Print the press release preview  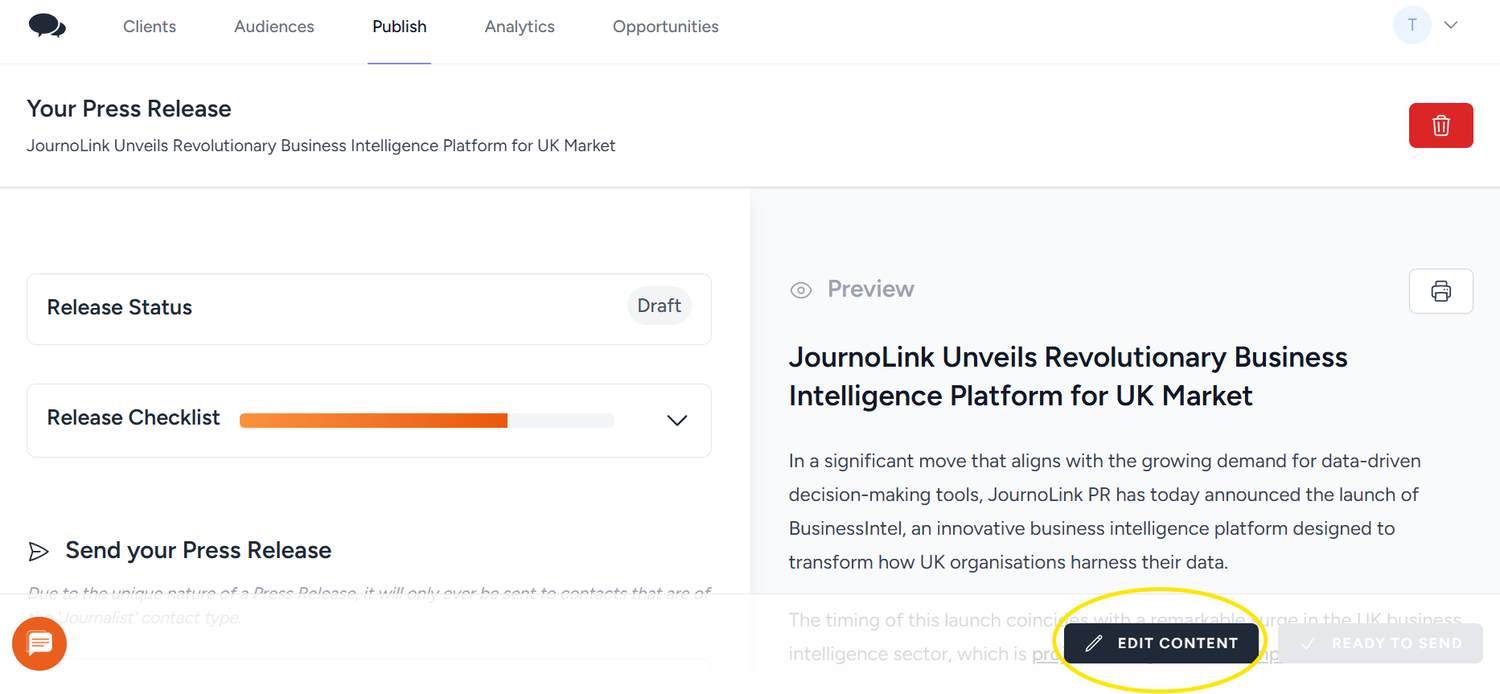[1440, 291]
